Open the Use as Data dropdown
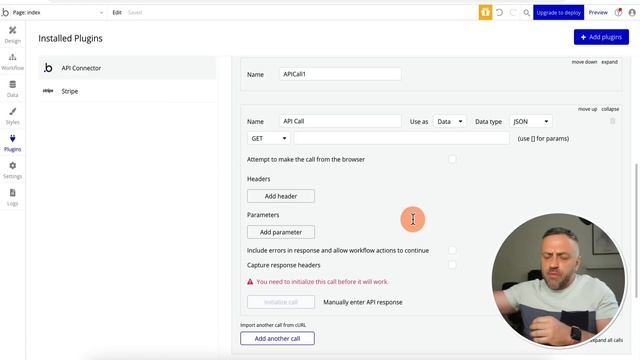The width and height of the screenshot is (640, 360). pyautogui.click(x=449, y=121)
